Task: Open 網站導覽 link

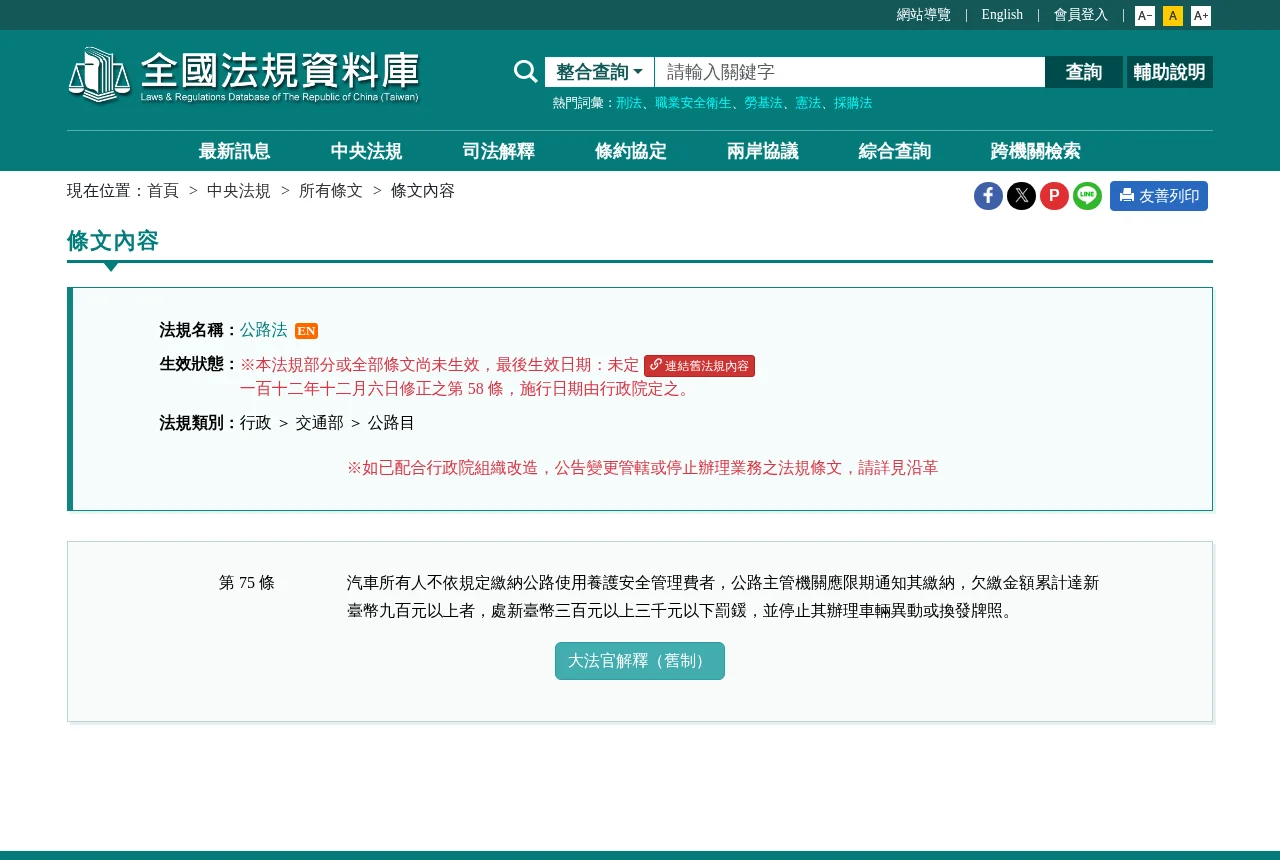Action: point(923,15)
